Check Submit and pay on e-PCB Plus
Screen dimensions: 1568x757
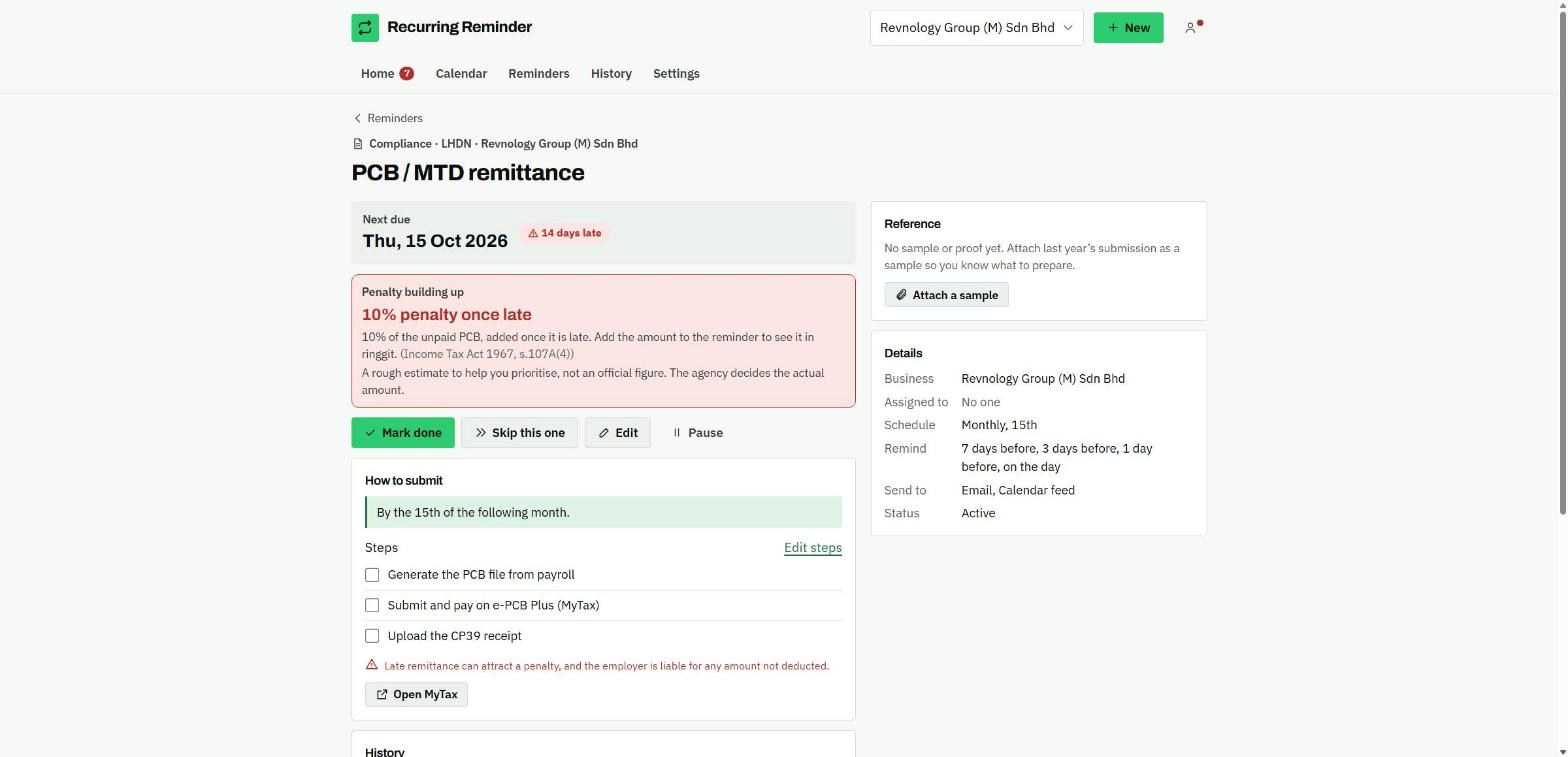[x=372, y=605]
